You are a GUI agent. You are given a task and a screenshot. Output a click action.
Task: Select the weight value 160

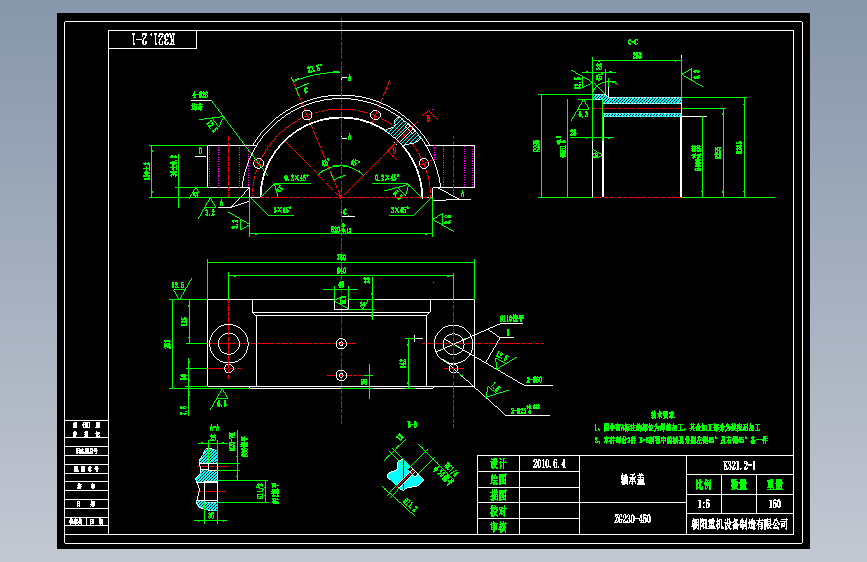(775, 504)
